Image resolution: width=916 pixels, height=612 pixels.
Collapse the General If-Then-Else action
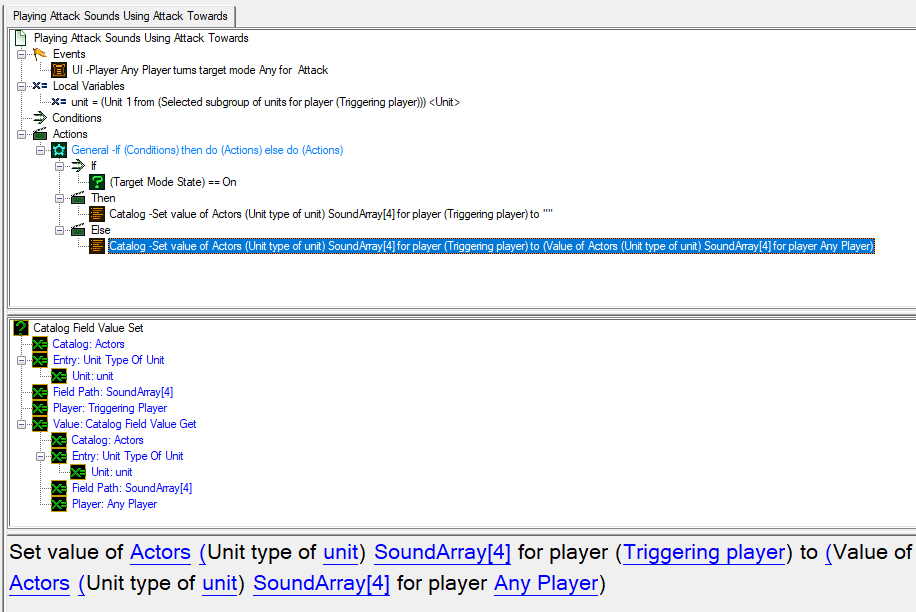40,150
